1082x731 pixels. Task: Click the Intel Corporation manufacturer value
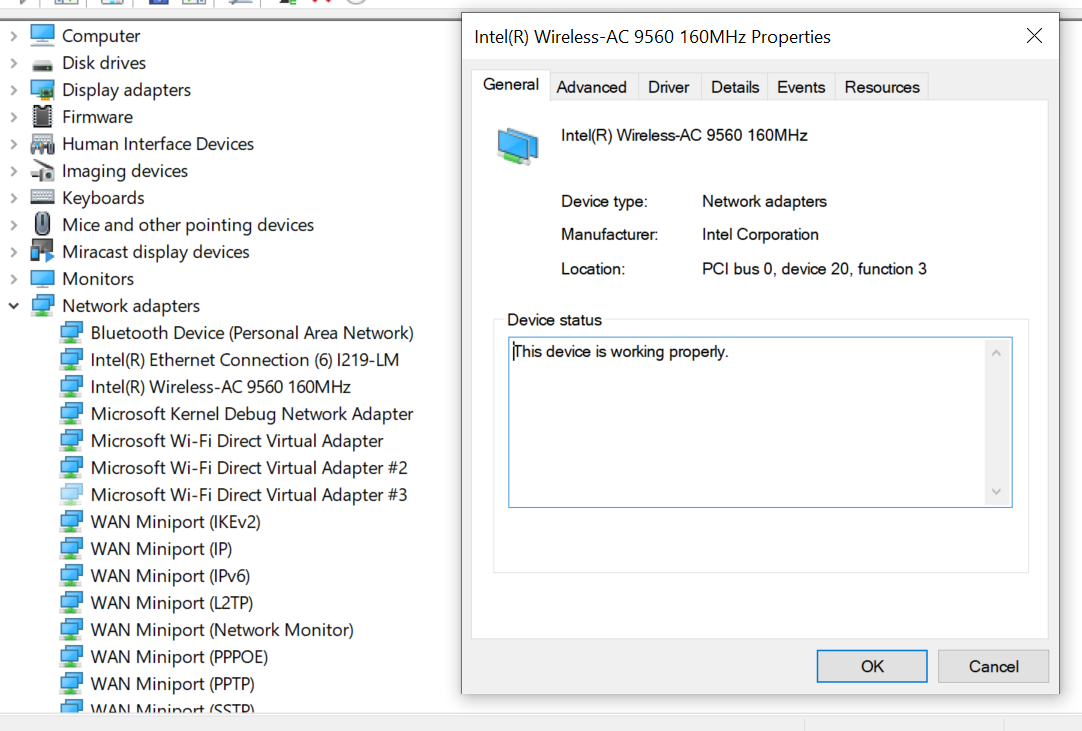click(x=760, y=235)
